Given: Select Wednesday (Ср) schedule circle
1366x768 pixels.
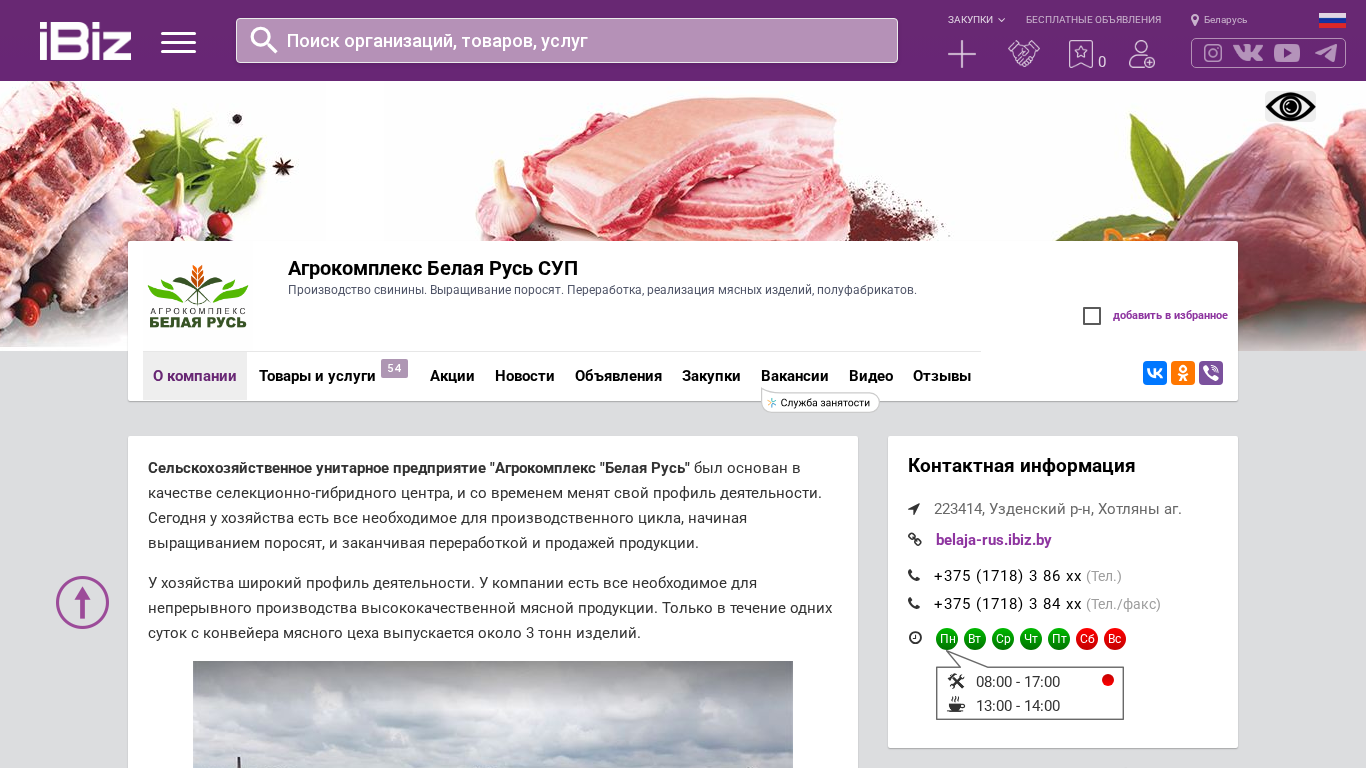Looking at the screenshot, I should pos(1003,639).
